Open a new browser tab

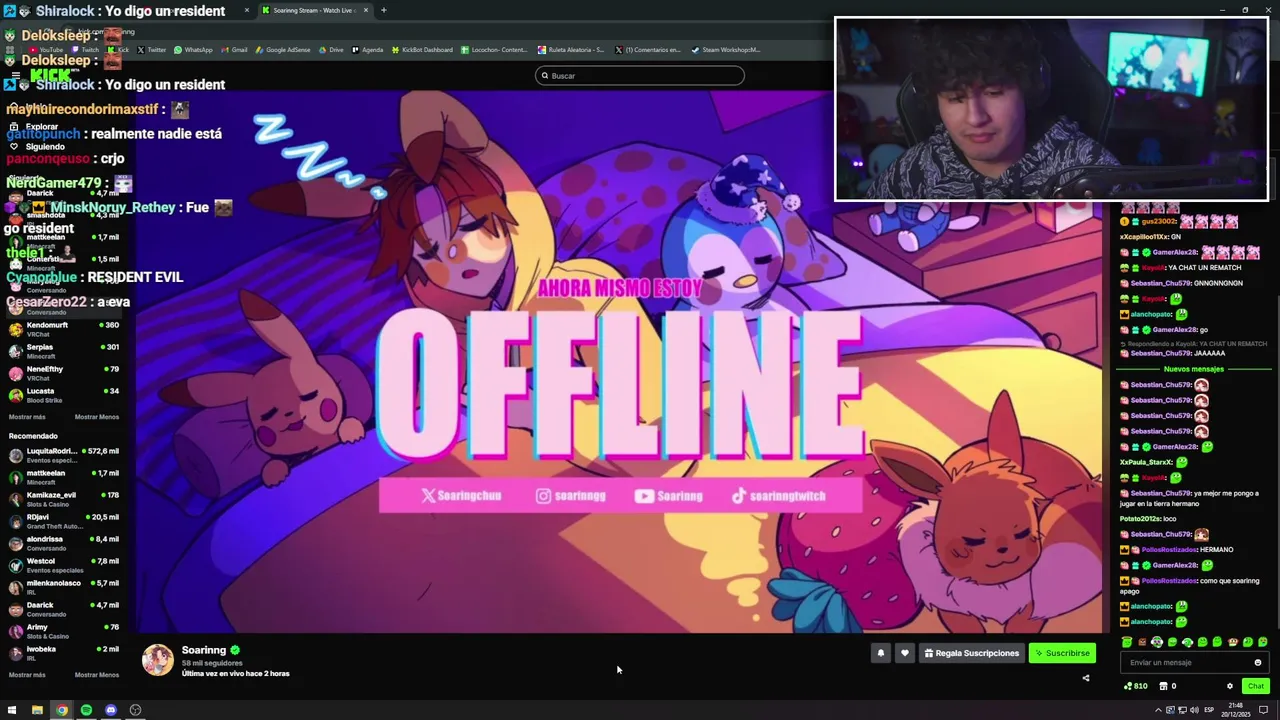pos(383,10)
